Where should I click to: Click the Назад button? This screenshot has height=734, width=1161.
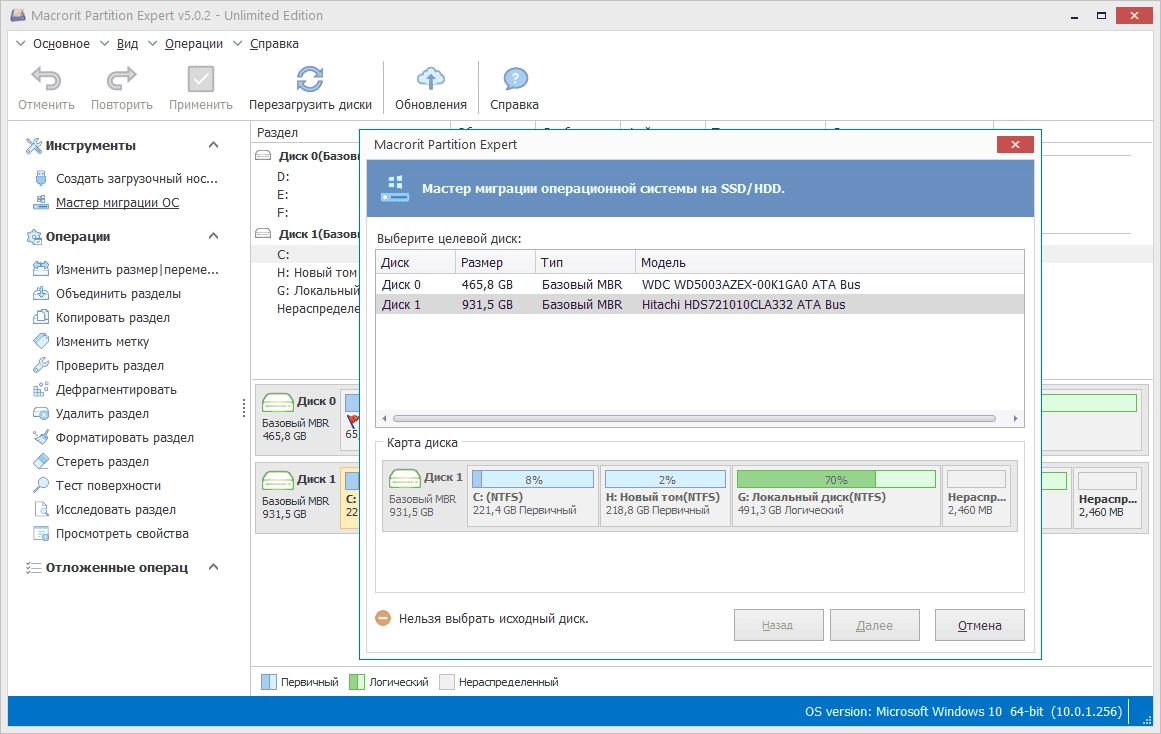(x=778, y=625)
